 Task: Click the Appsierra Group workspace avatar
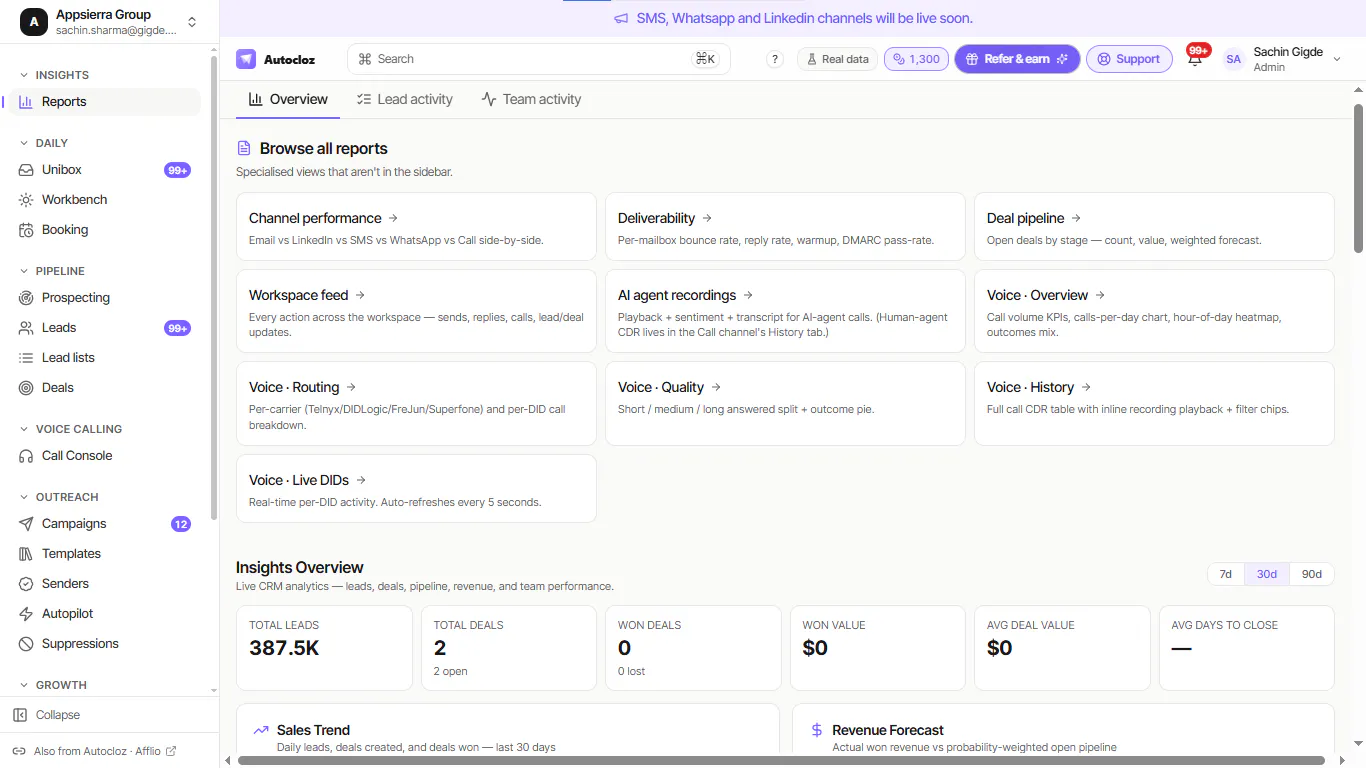point(34,22)
